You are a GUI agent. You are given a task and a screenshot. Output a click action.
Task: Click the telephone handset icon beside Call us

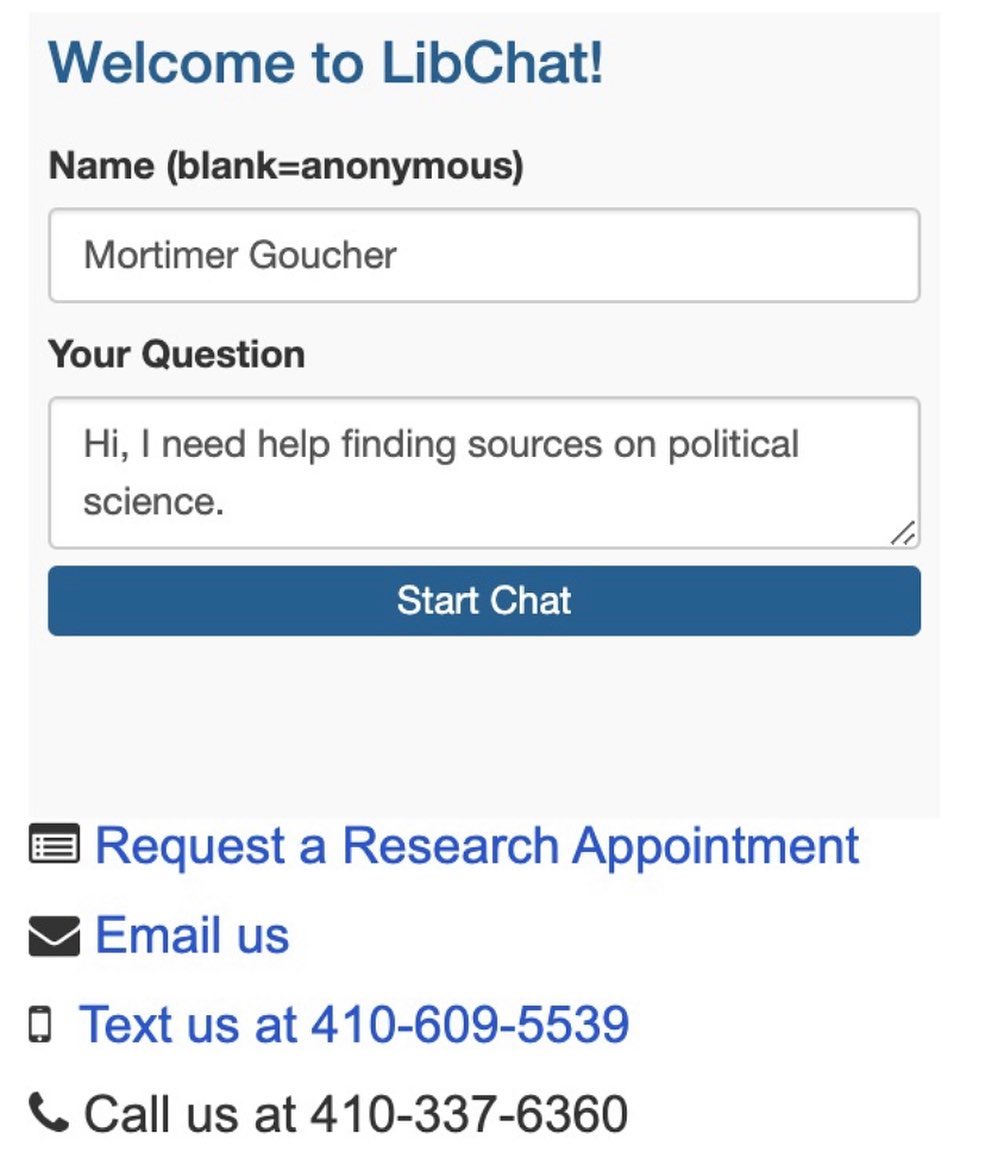(x=48, y=1112)
